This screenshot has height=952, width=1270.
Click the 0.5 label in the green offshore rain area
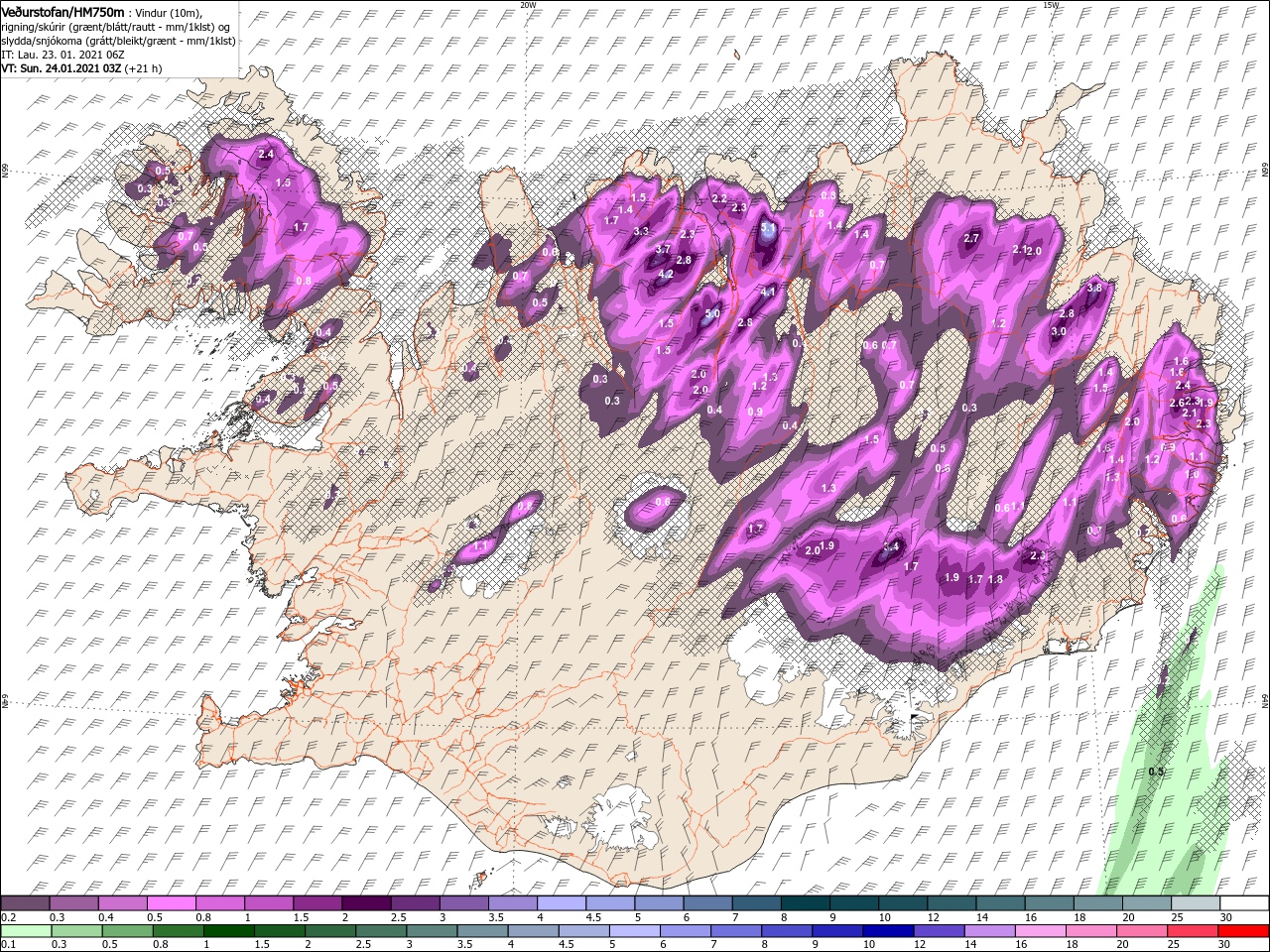pos(1155,772)
